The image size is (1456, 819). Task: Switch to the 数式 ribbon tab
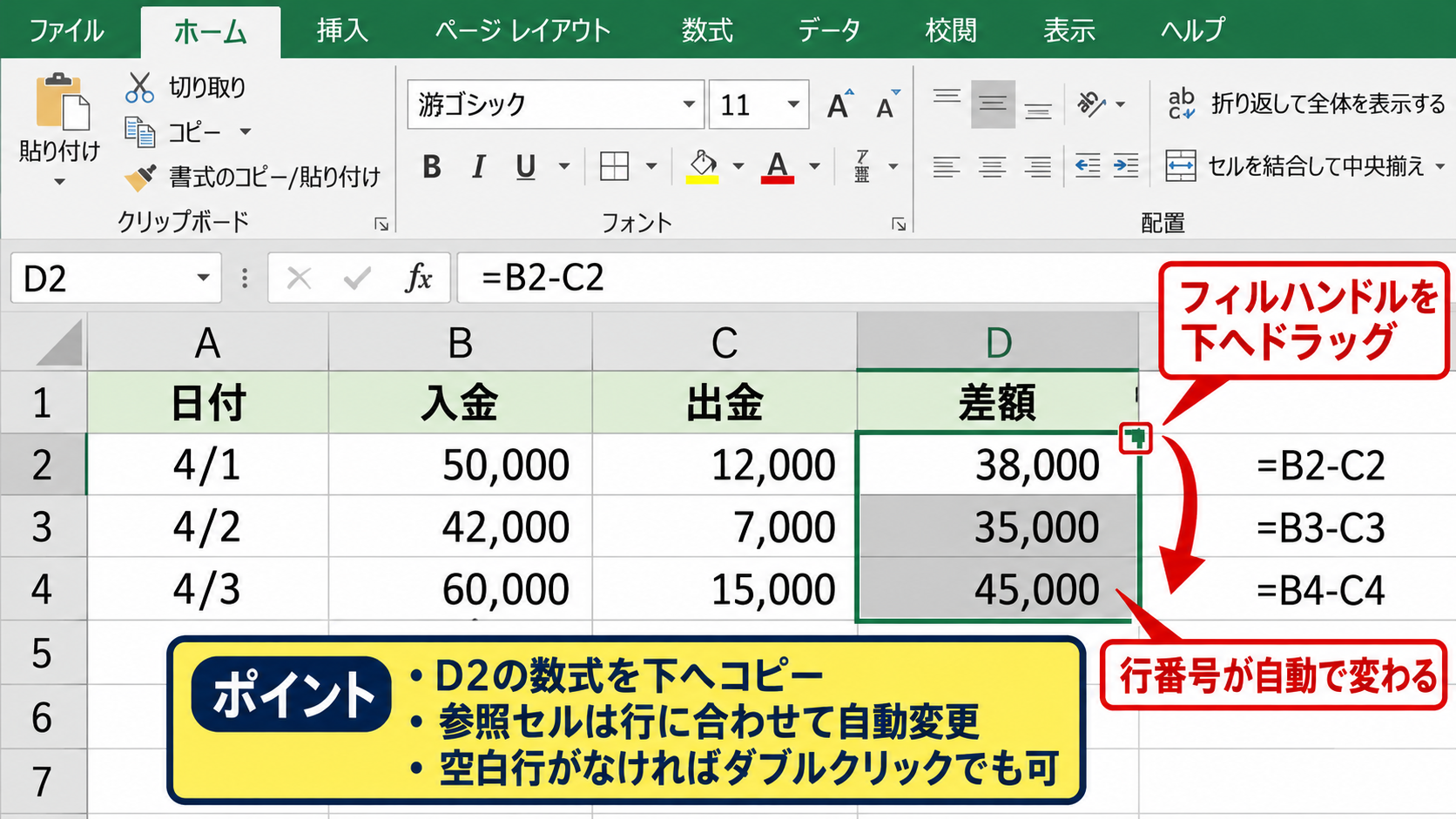point(707,30)
